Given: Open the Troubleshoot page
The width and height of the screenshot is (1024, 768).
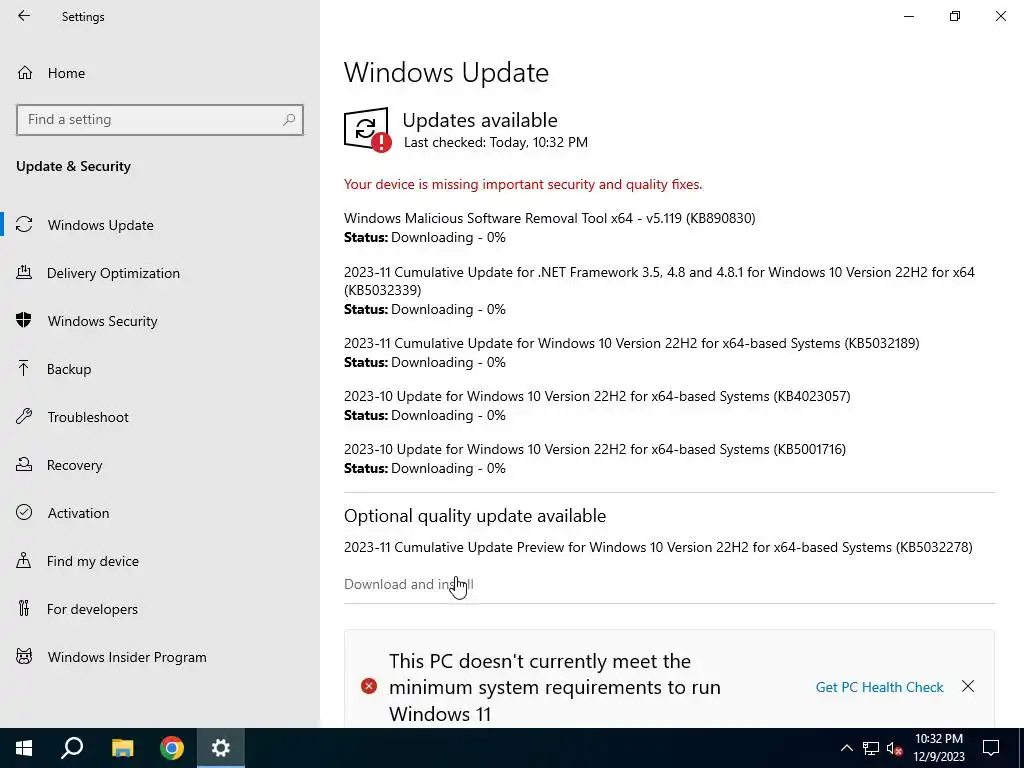Looking at the screenshot, I should [x=88, y=417].
